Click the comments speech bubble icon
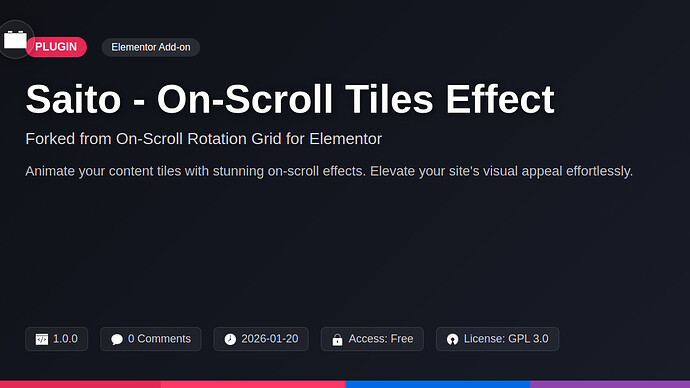 pos(117,339)
